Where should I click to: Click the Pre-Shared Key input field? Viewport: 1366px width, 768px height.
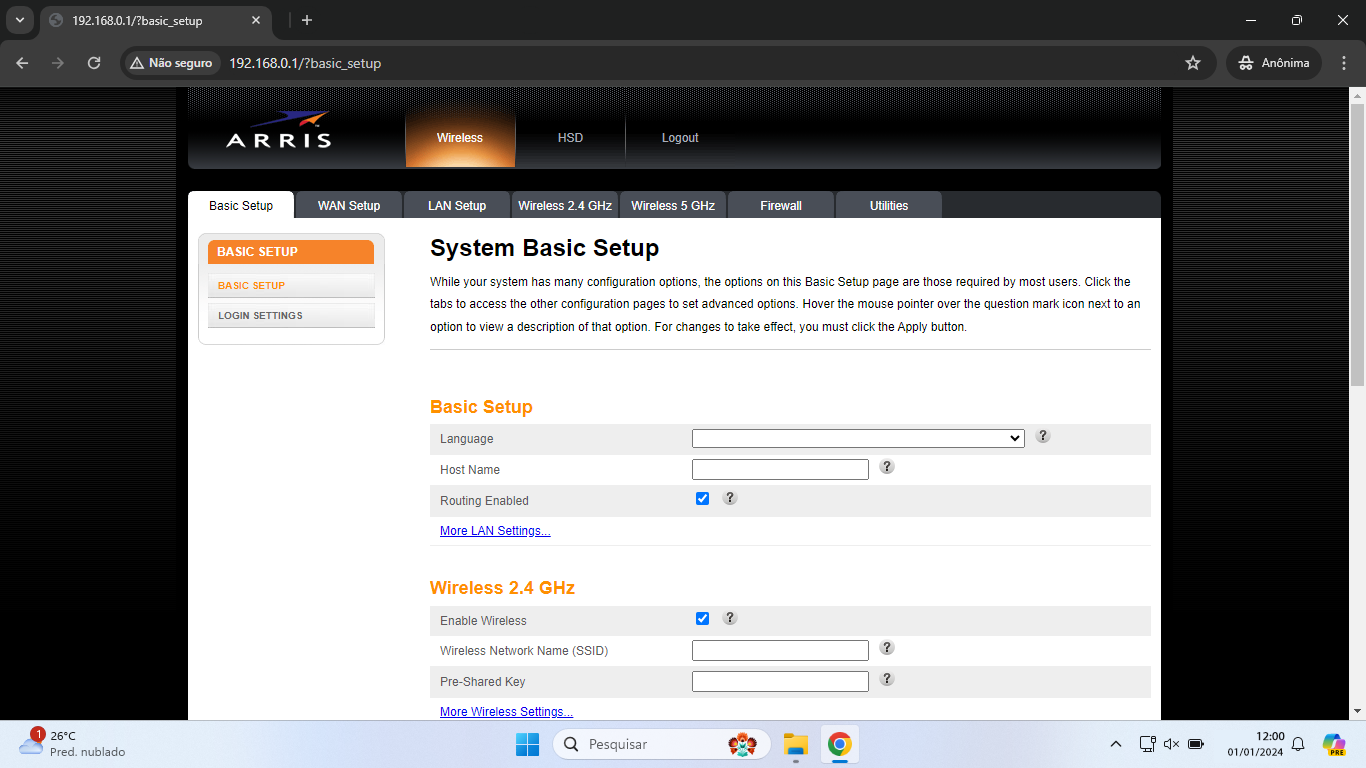[780, 681]
